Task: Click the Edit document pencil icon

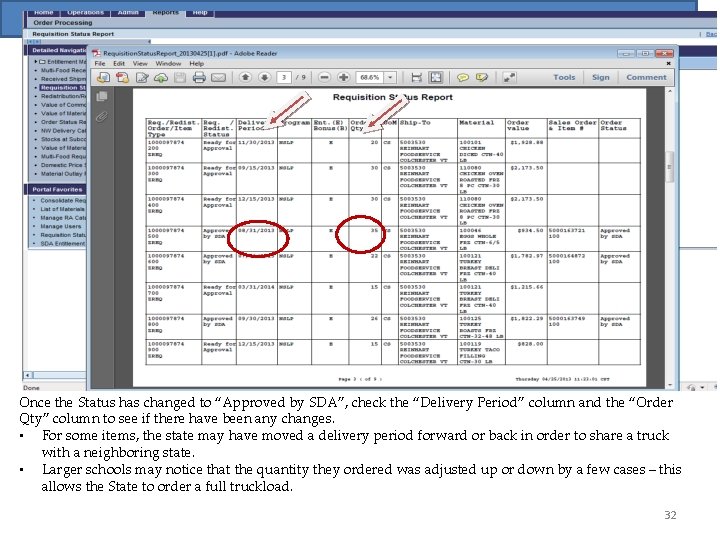Action: click(142, 78)
